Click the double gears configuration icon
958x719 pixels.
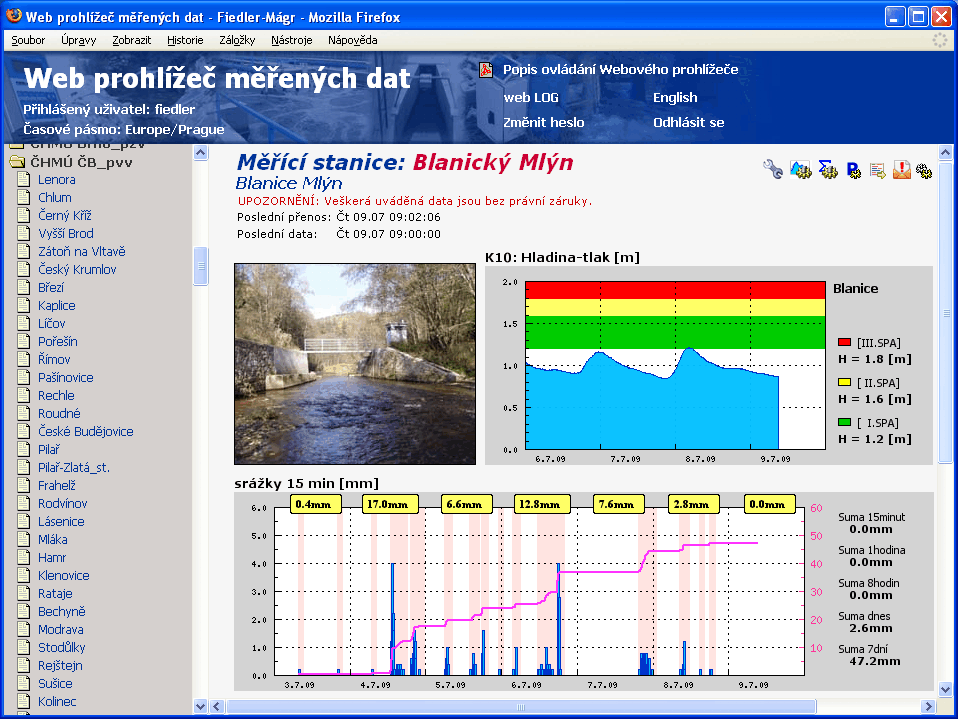point(924,170)
